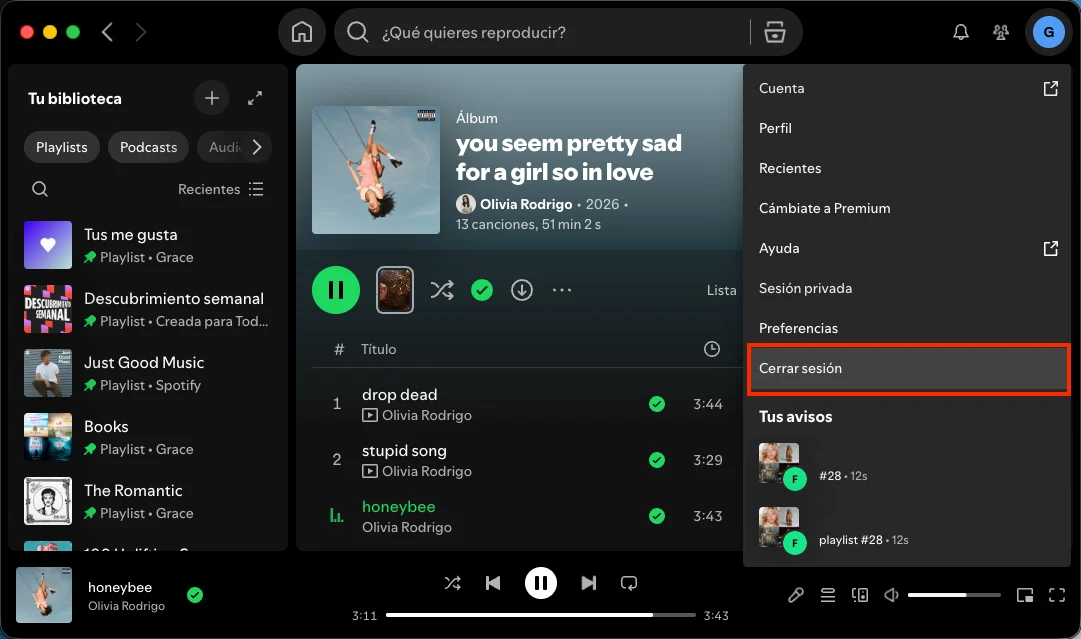Open Perfil in the profile menu

[908, 128]
